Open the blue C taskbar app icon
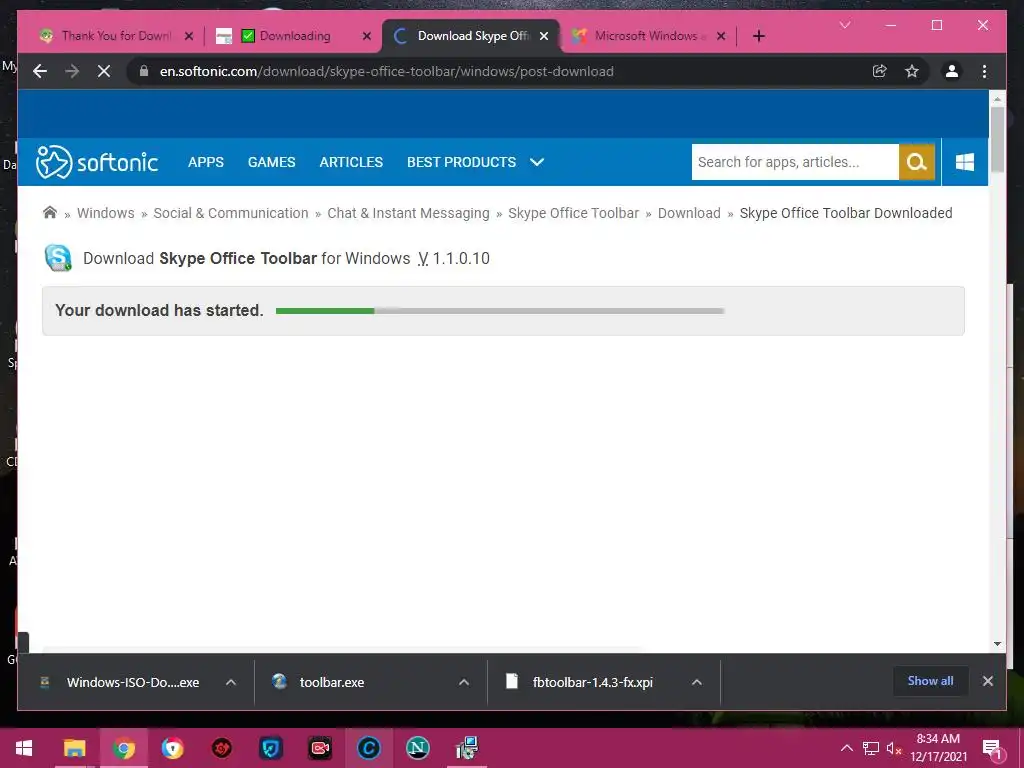Viewport: 1024px width, 768px height. click(x=368, y=748)
